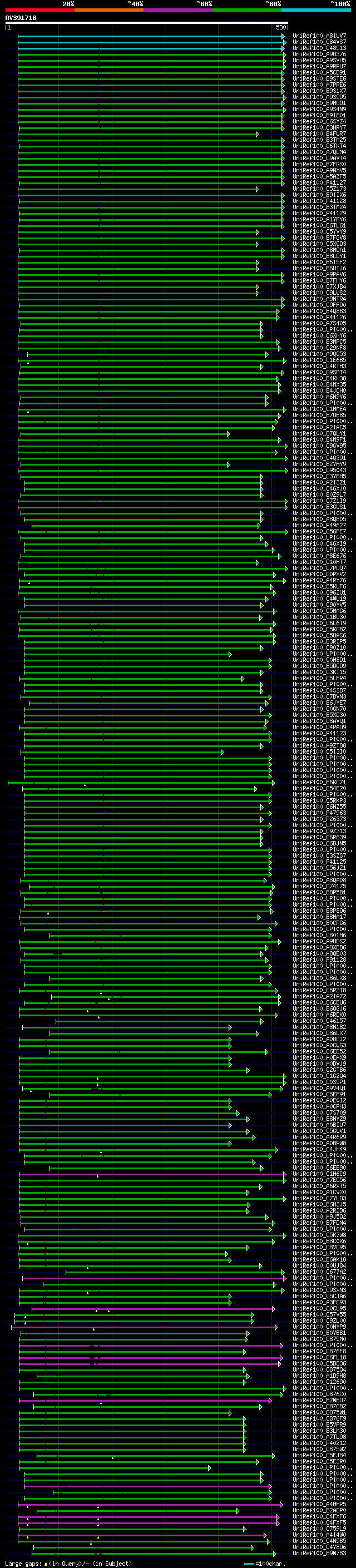Select hit UniRef100_P41127
356x1568 pixels.
click(x=319, y=182)
